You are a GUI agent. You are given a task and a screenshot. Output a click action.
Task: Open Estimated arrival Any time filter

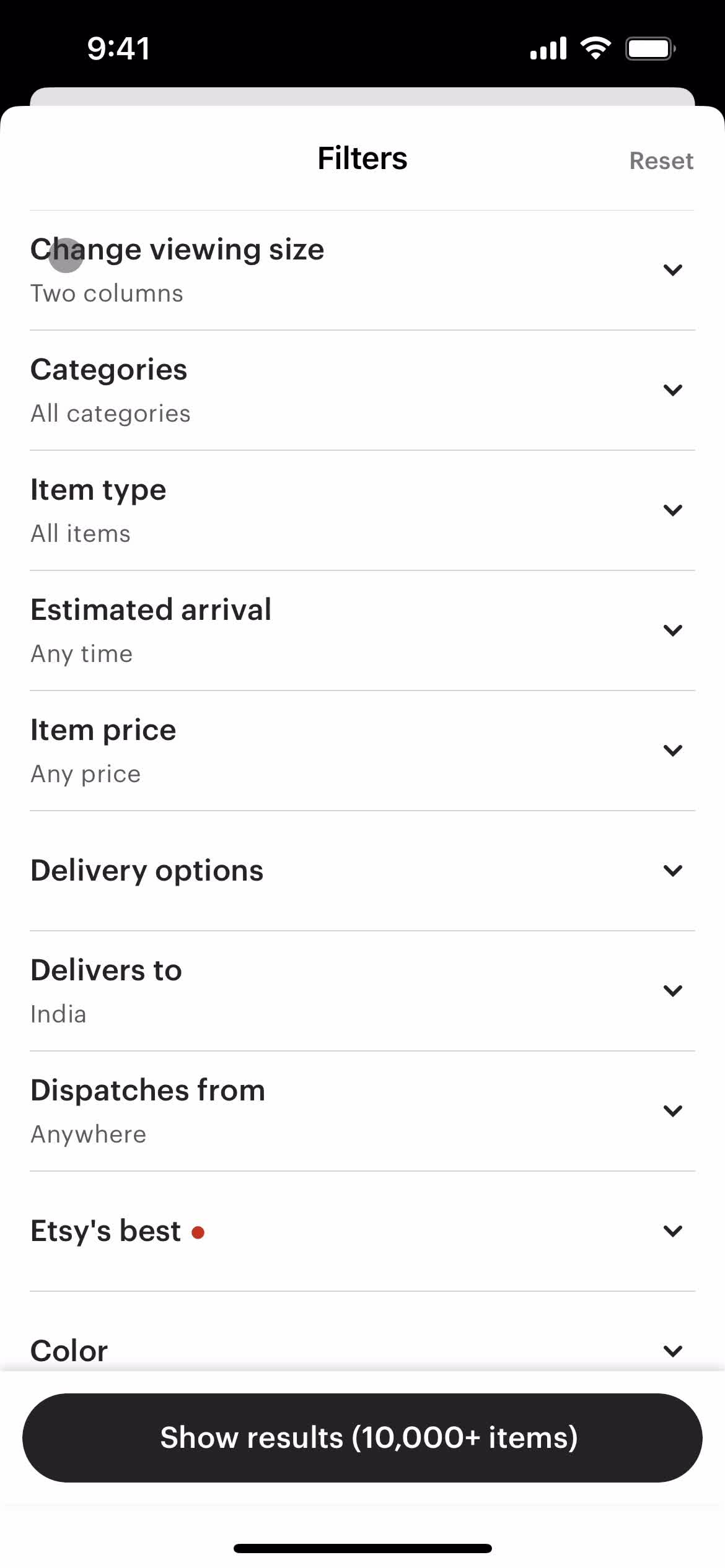(x=362, y=630)
